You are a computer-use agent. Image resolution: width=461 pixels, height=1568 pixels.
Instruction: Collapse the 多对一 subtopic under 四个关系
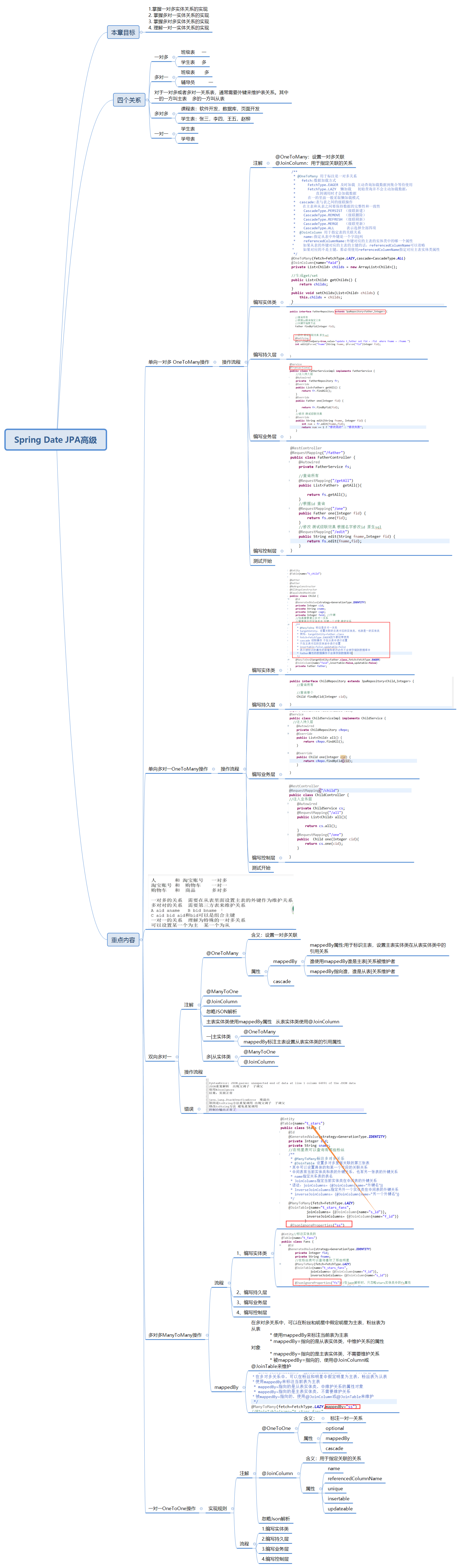(x=174, y=77)
